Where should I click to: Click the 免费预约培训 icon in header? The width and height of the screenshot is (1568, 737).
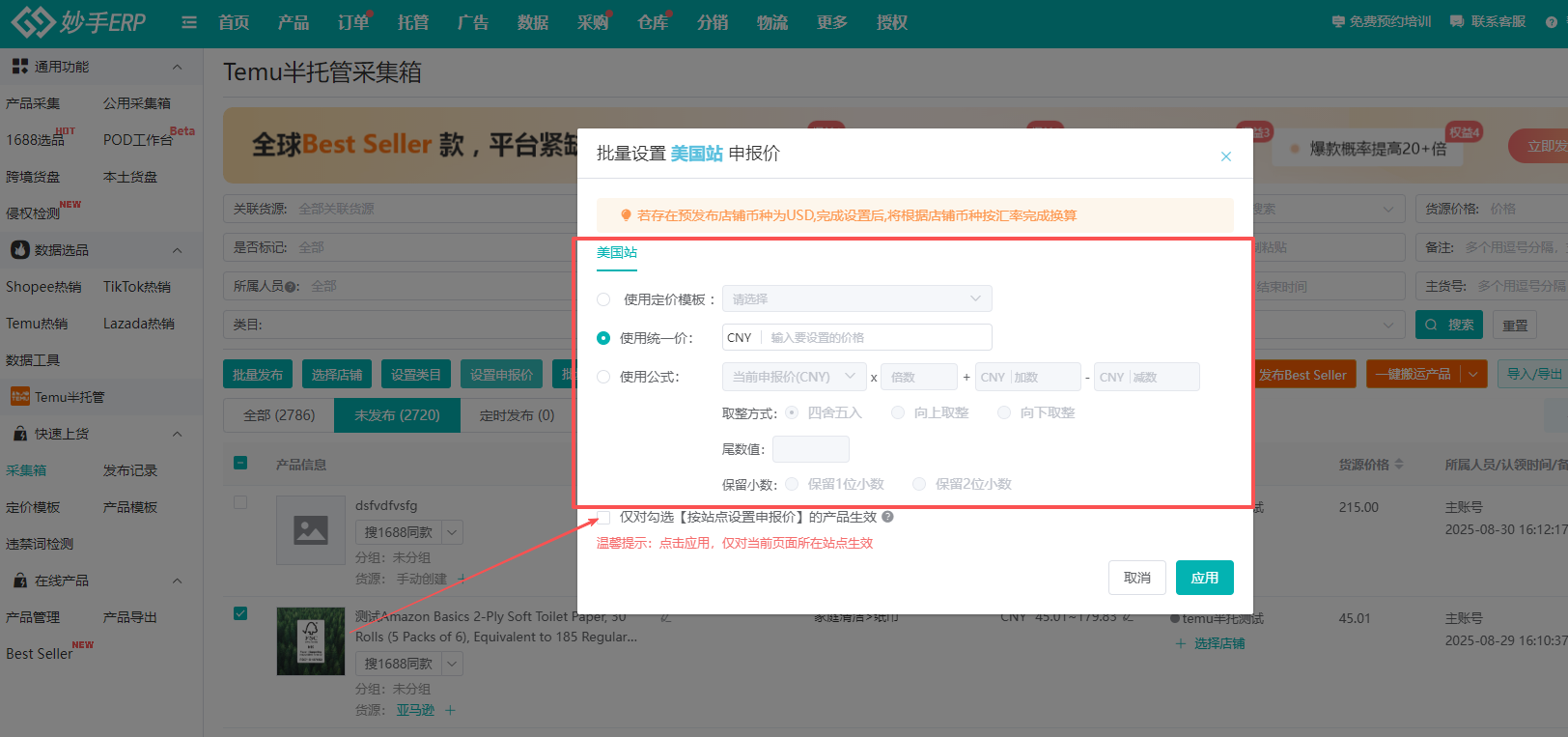(x=1337, y=21)
